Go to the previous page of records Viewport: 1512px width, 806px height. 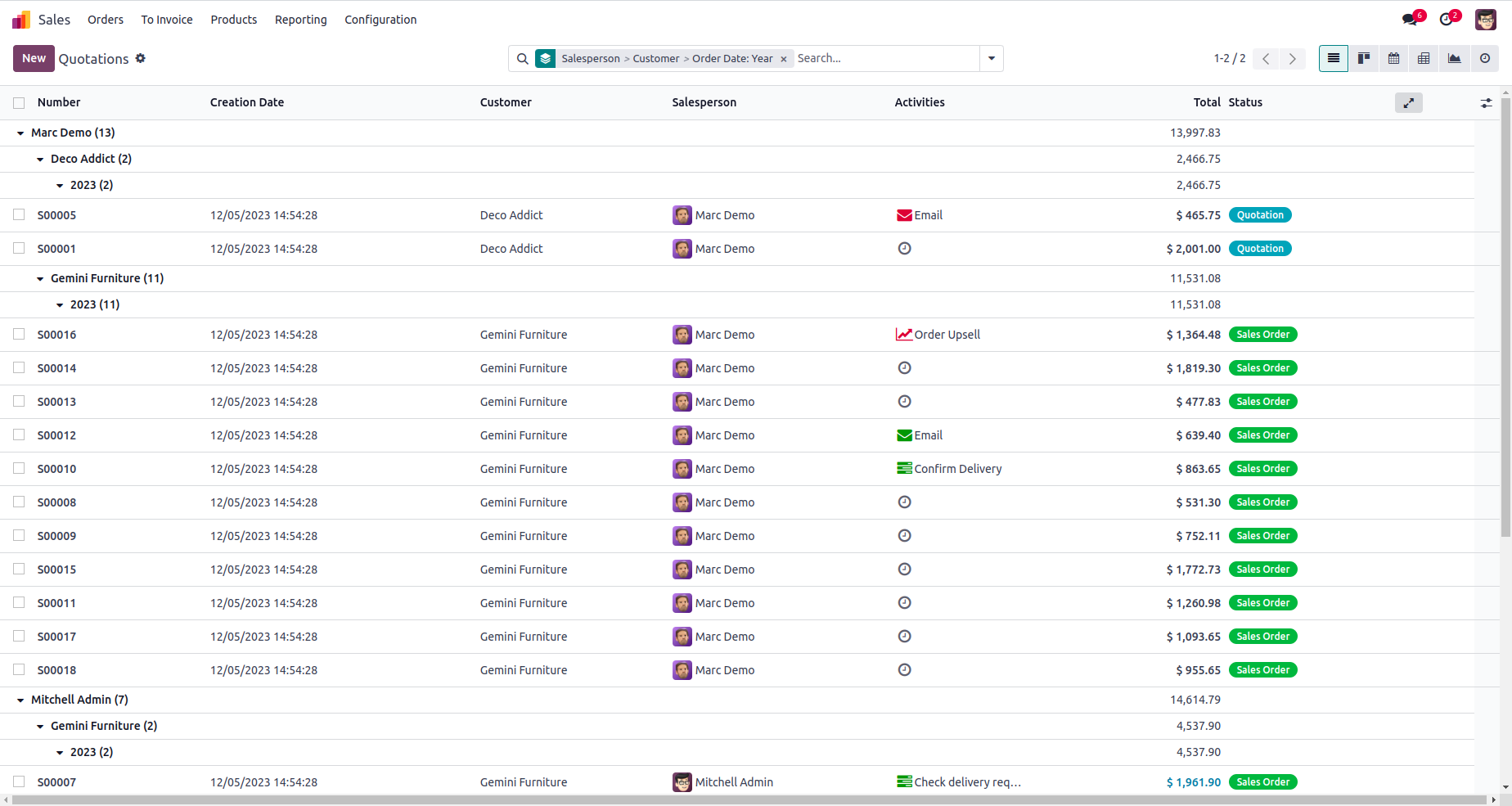pyautogui.click(x=1266, y=59)
